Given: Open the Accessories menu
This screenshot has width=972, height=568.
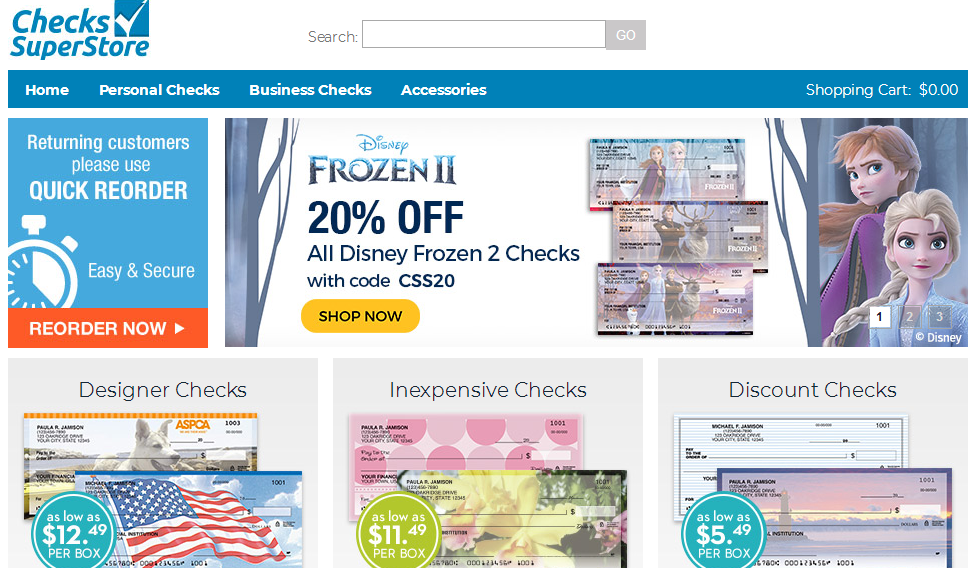Looking at the screenshot, I should click(x=444, y=90).
